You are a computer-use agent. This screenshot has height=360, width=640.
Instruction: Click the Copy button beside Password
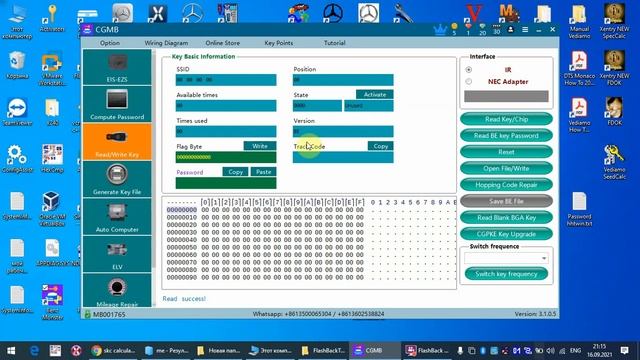click(x=236, y=172)
